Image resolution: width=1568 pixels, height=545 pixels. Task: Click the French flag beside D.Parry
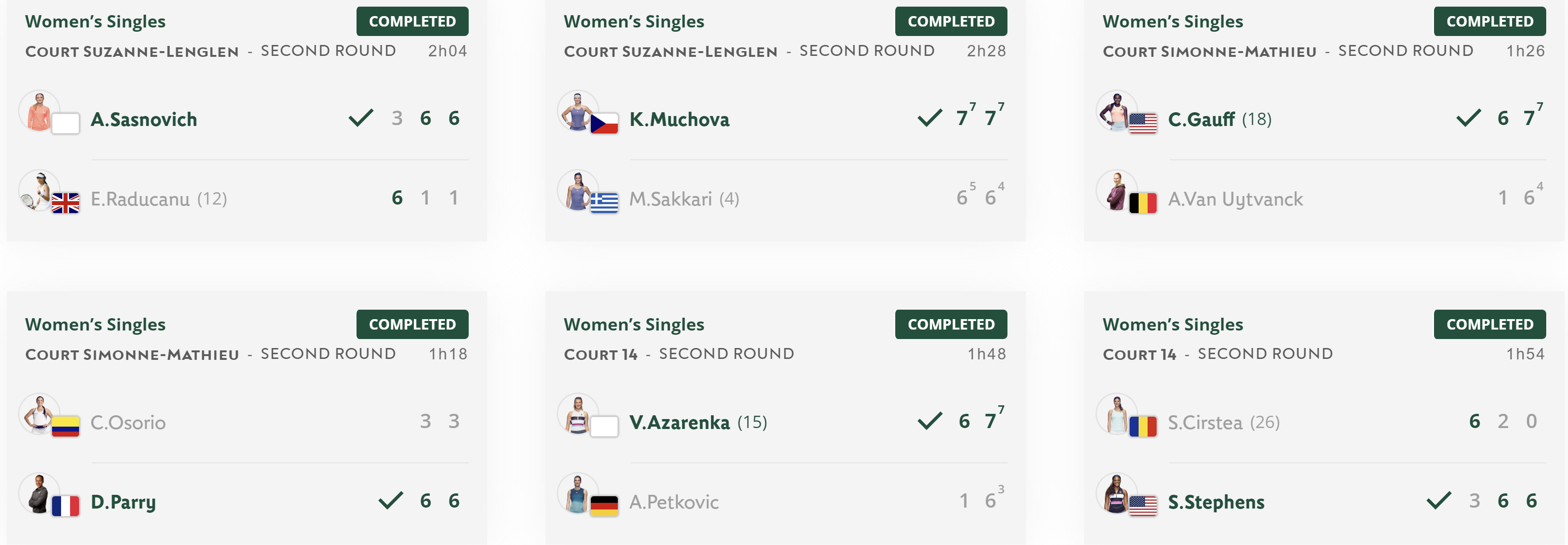[66, 506]
